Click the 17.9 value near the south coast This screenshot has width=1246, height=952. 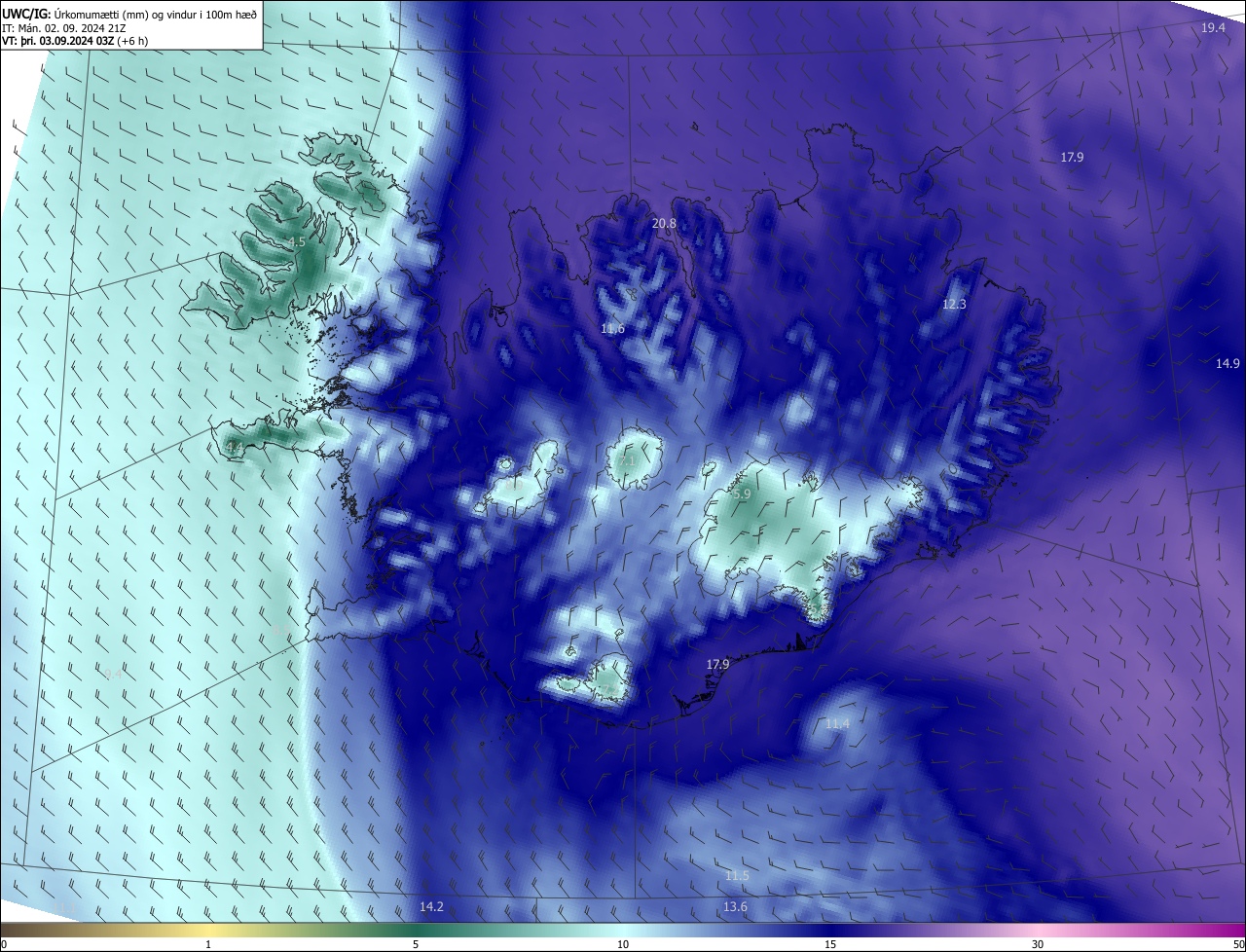(x=717, y=664)
